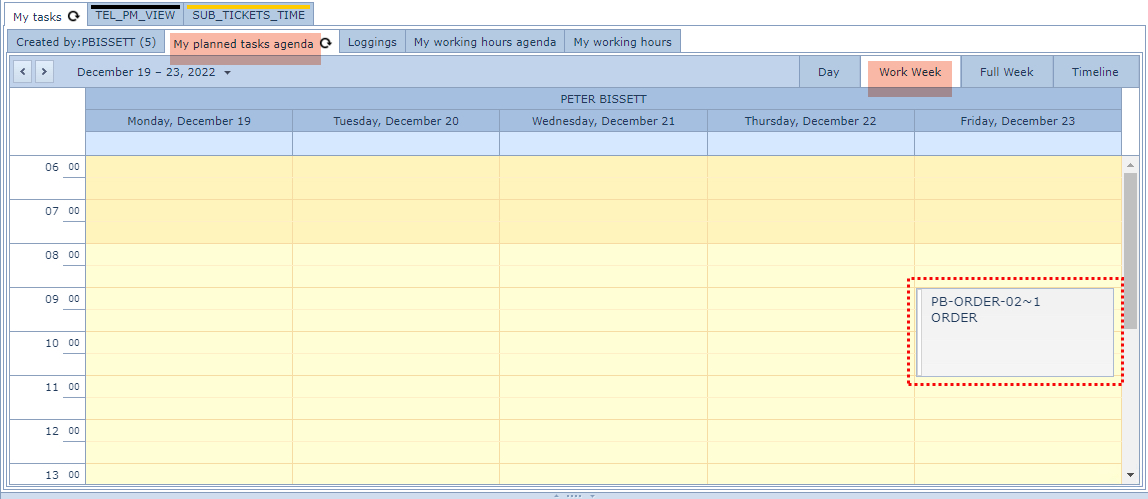Select the PB-ORDER-02~1 ORDER appointment
This screenshot has width=1148, height=499.
click(1014, 332)
